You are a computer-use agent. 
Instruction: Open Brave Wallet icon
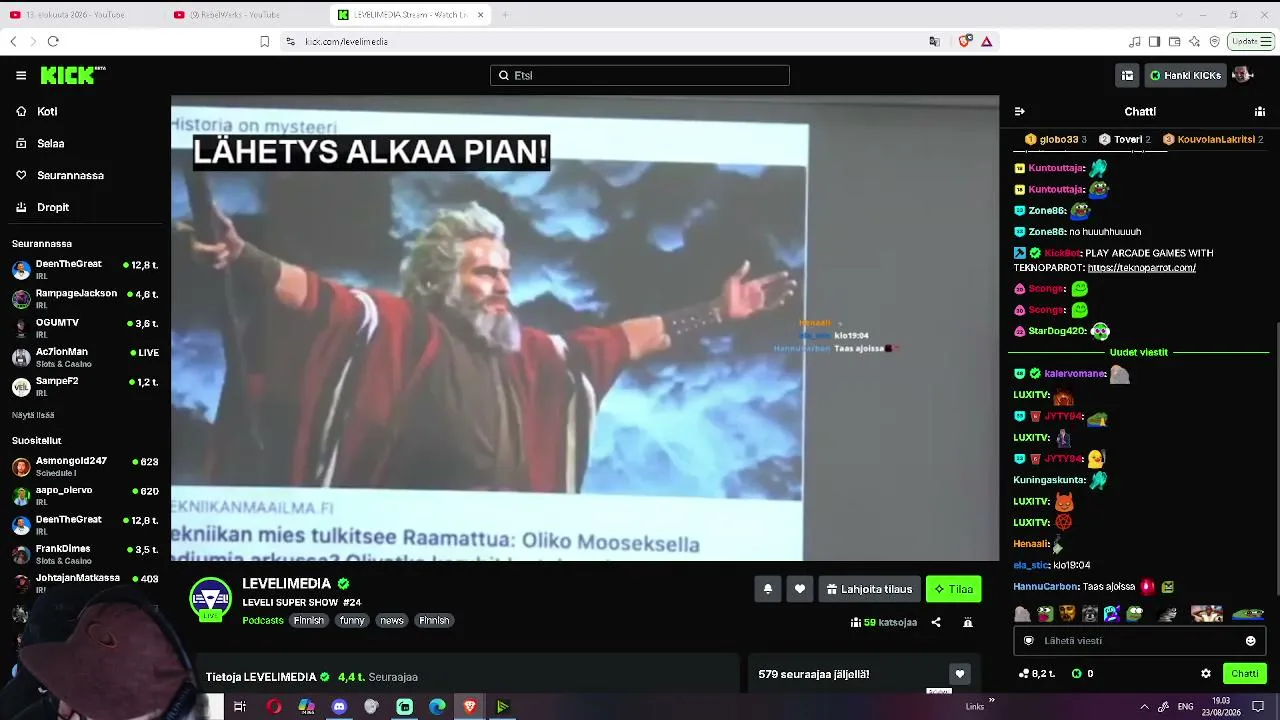(x=1174, y=41)
